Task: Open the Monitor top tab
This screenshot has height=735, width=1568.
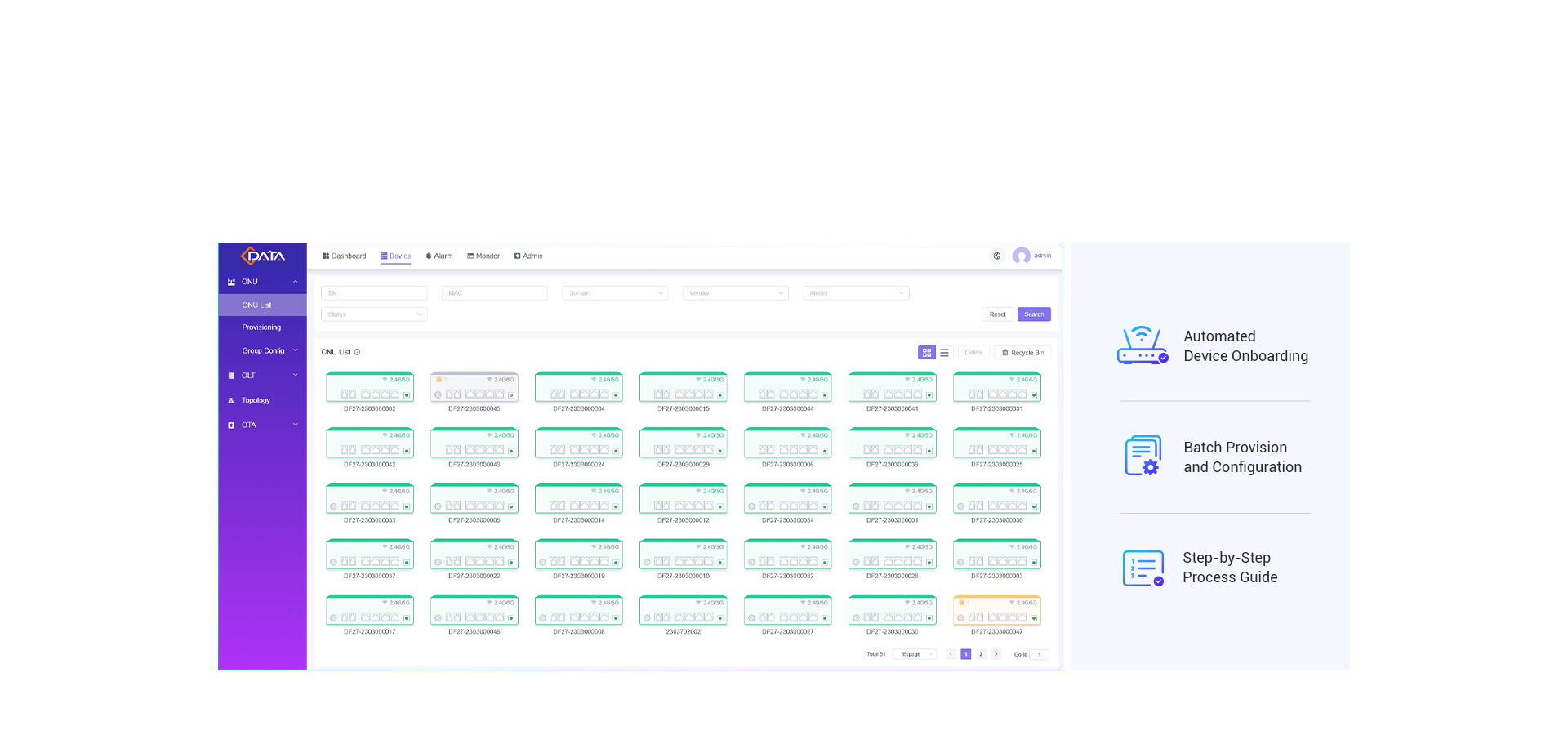Action: pos(483,256)
